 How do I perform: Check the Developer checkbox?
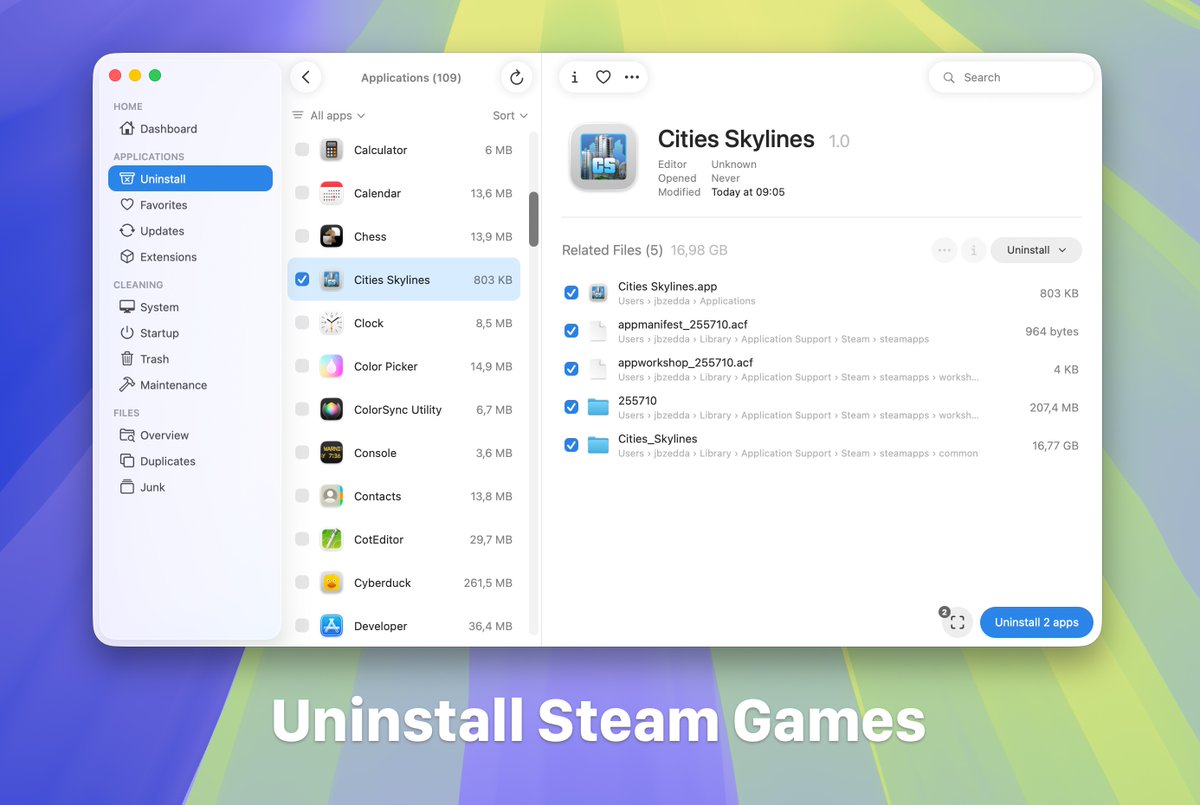pos(302,625)
